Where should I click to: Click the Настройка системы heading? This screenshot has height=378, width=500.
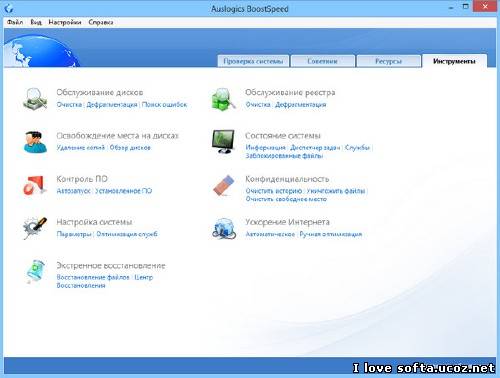point(94,222)
